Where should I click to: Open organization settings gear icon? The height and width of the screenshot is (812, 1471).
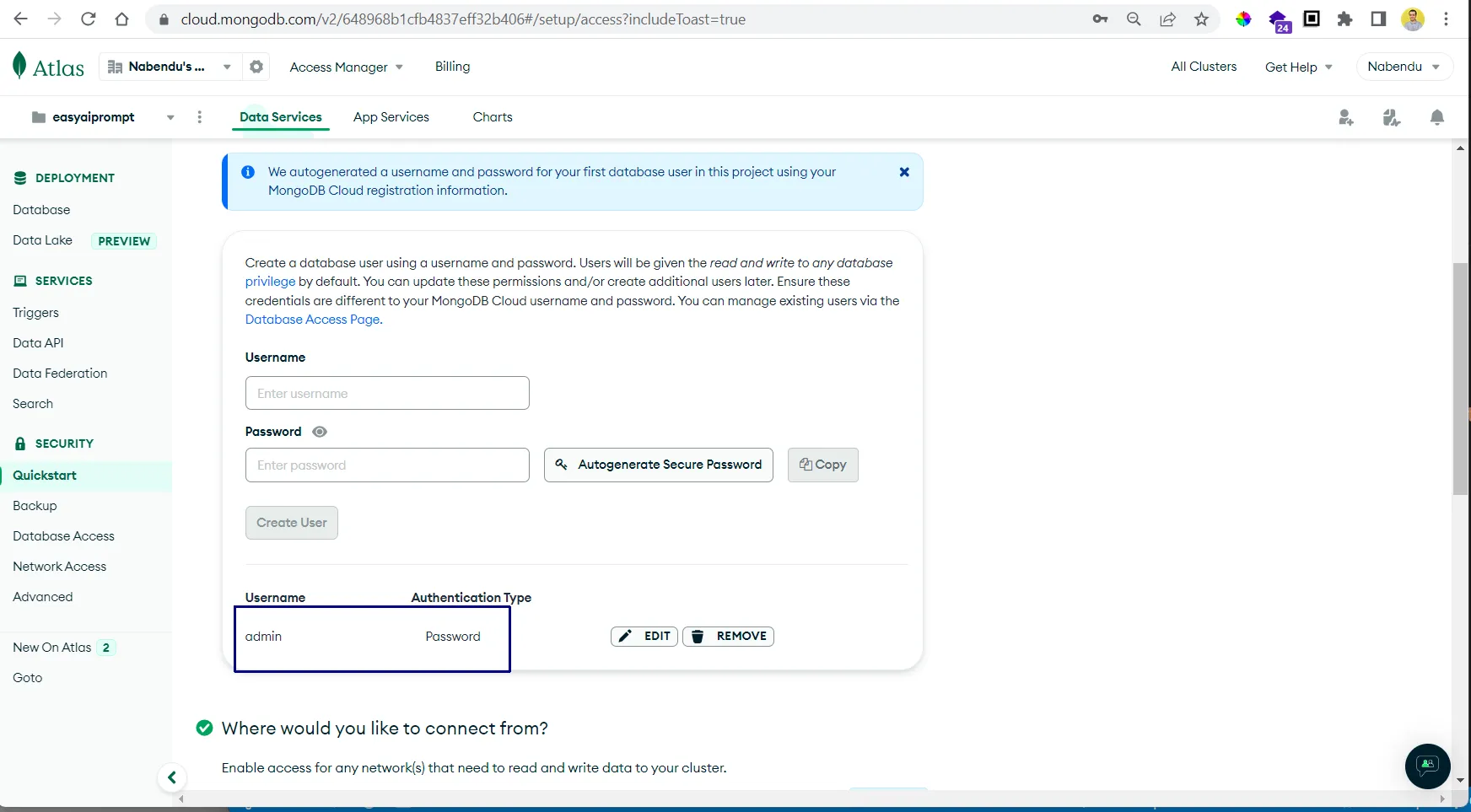coord(256,67)
